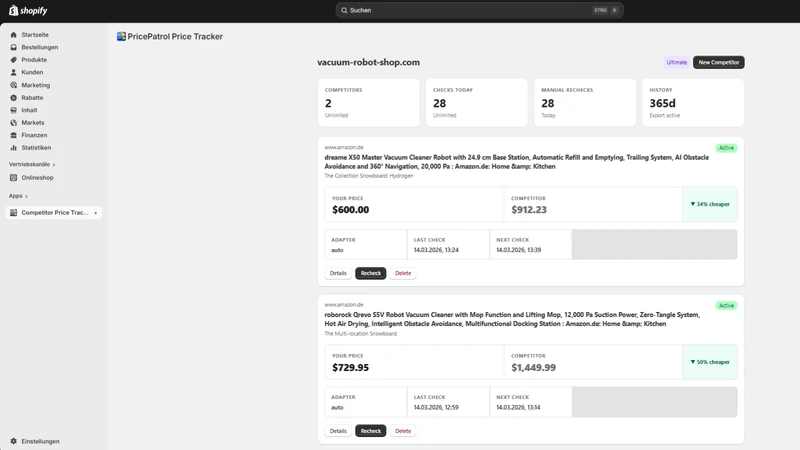This screenshot has height=450, width=800.
Task: Click the $600.00 your price value
Action: (351, 210)
